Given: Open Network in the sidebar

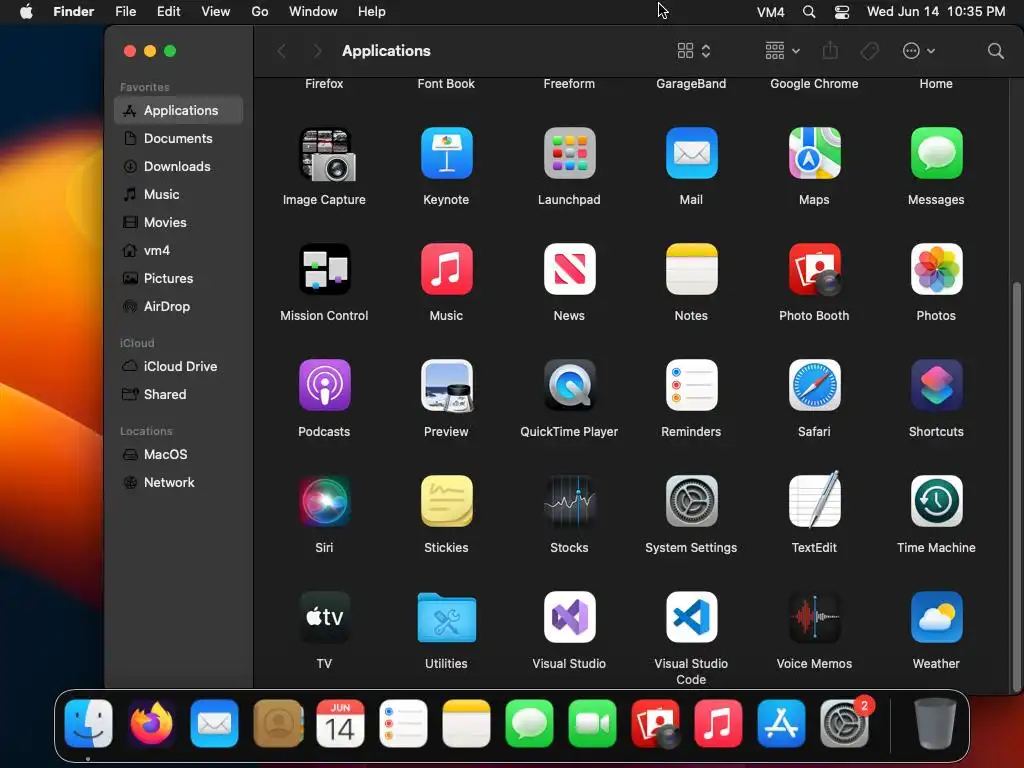Looking at the screenshot, I should (178, 483).
